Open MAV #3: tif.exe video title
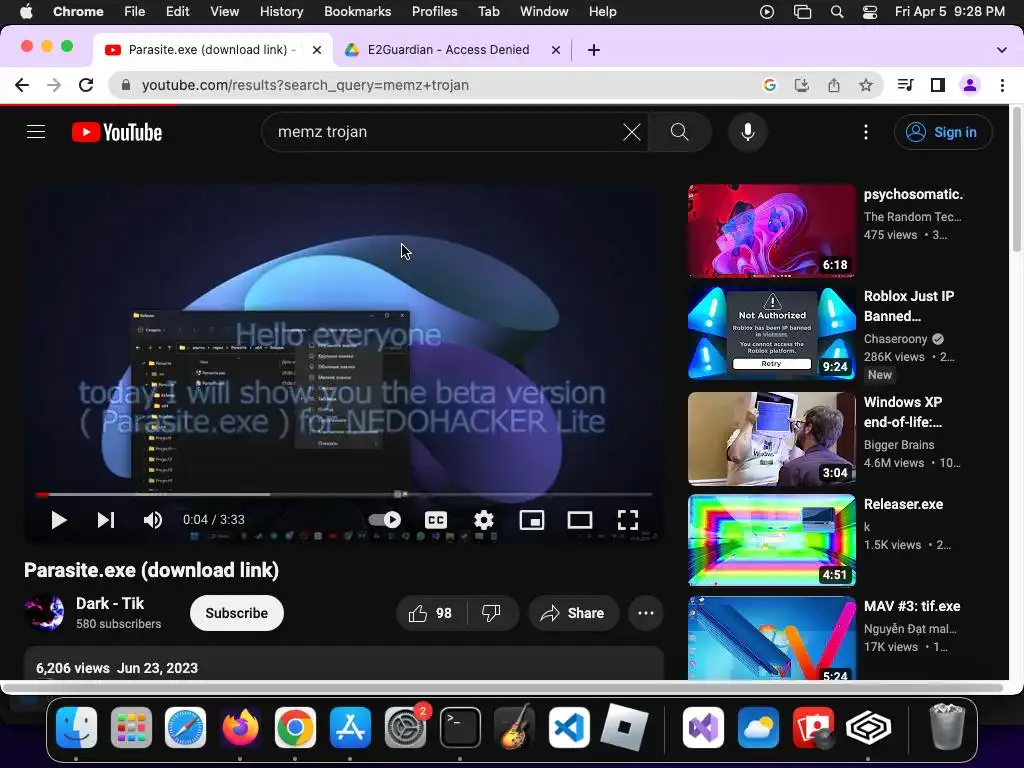The image size is (1024, 768). click(912, 606)
